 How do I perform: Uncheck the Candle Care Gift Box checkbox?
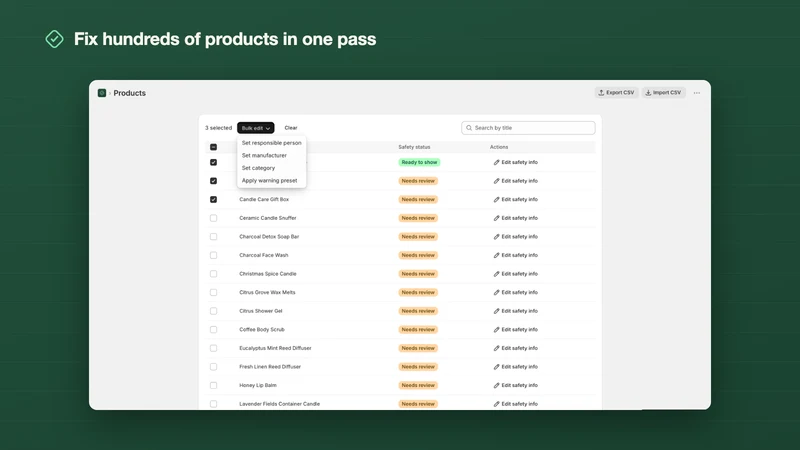[x=213, y=199]
